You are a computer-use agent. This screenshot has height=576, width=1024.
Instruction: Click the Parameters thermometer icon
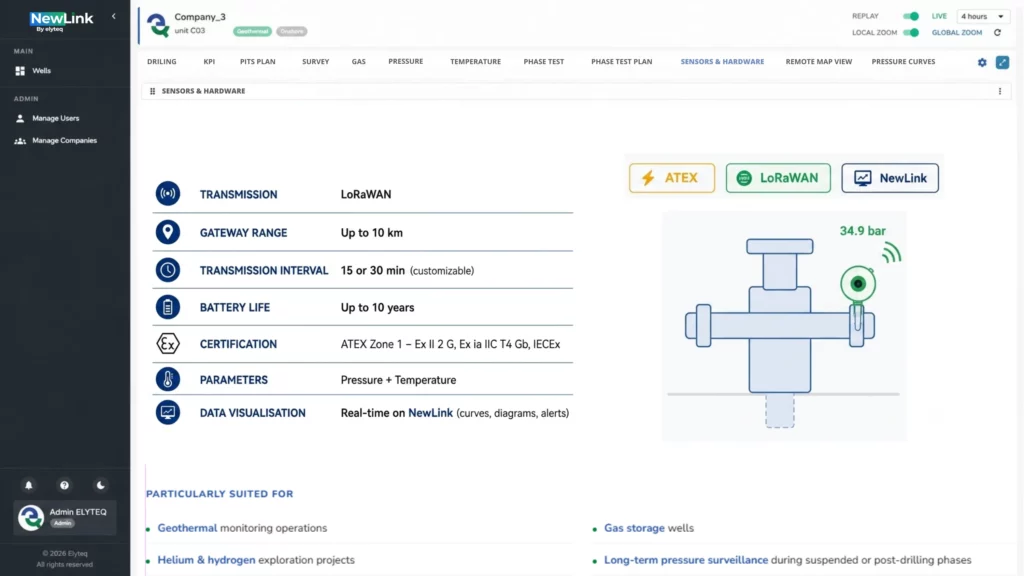tap(168, 379)
